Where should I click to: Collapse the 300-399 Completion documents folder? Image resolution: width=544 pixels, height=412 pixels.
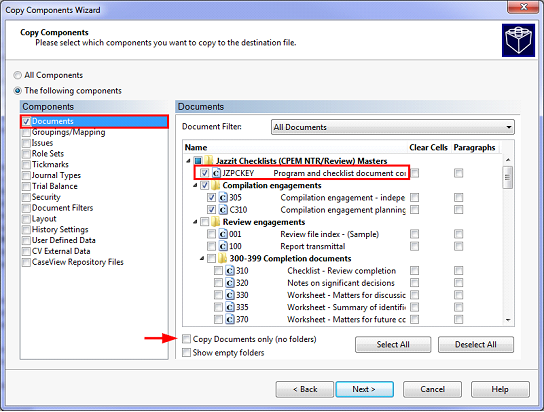coord(202,258)
